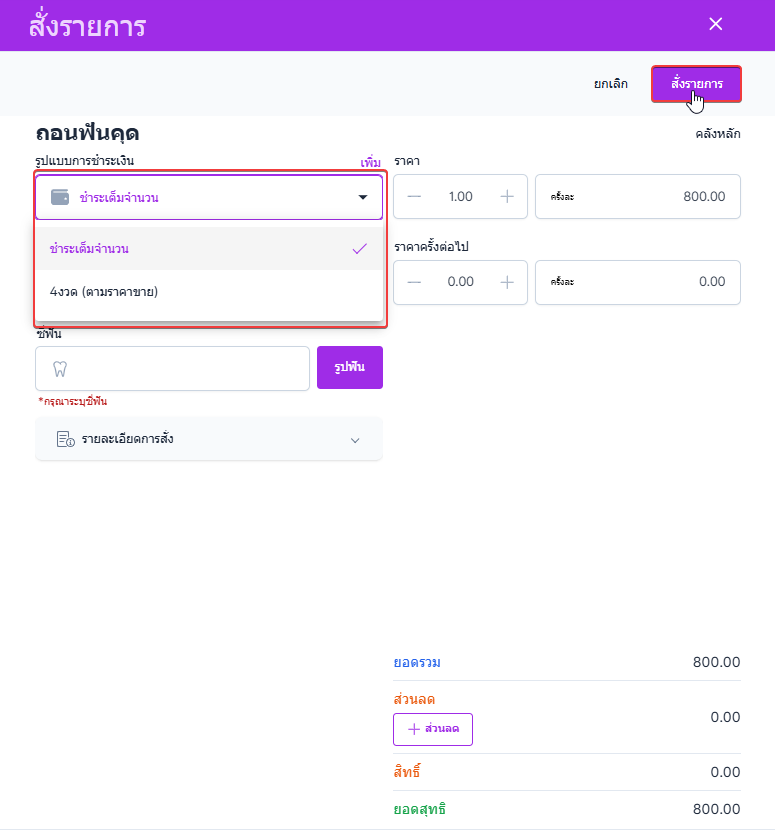Click the ยกเลิก button
This screenshot has width=775, height=835.
click(x=611, y=84)
